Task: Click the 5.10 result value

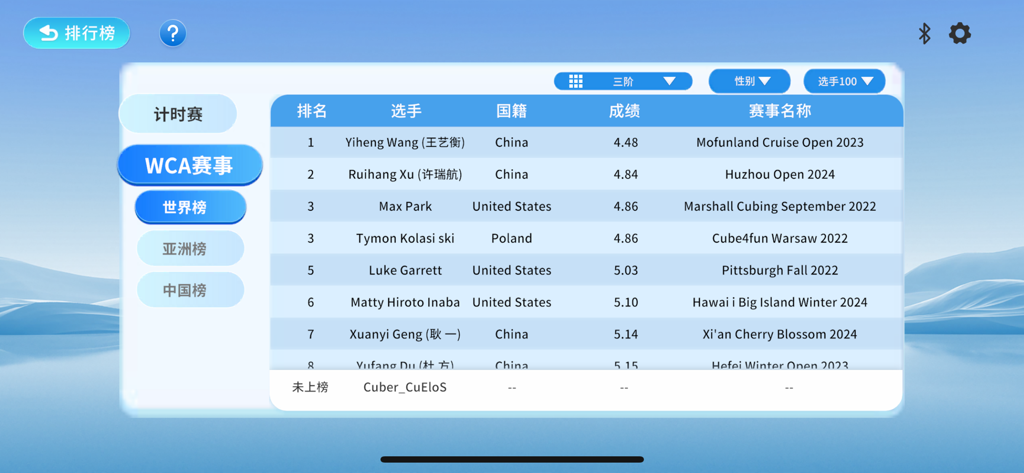Action: (626, 302)
